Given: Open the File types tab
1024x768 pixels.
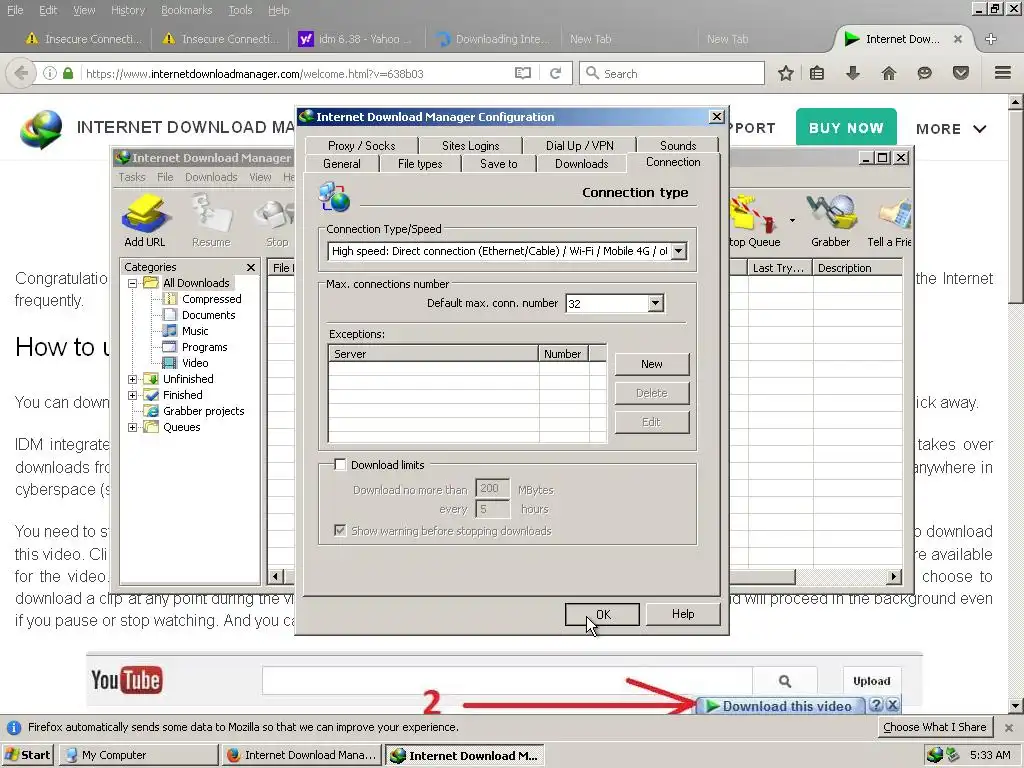Looking at the screenshot, I should click(x=420, y=164).
